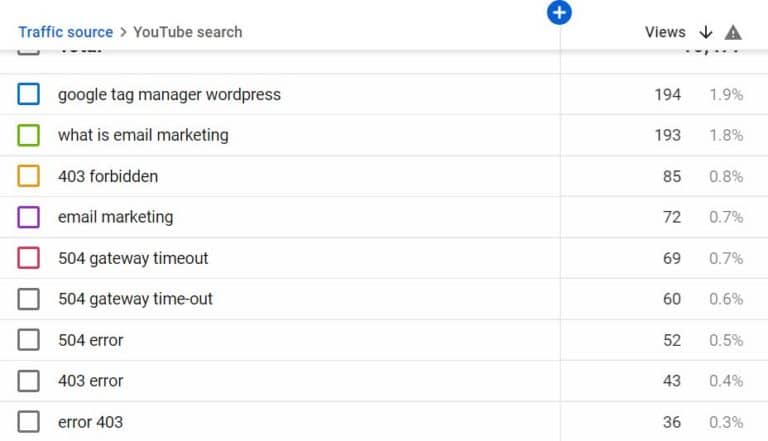Viewport: 768px width, 441px height.
Task: Toggle the green what is email marketing checkbox
Action: tap(28, 135)
